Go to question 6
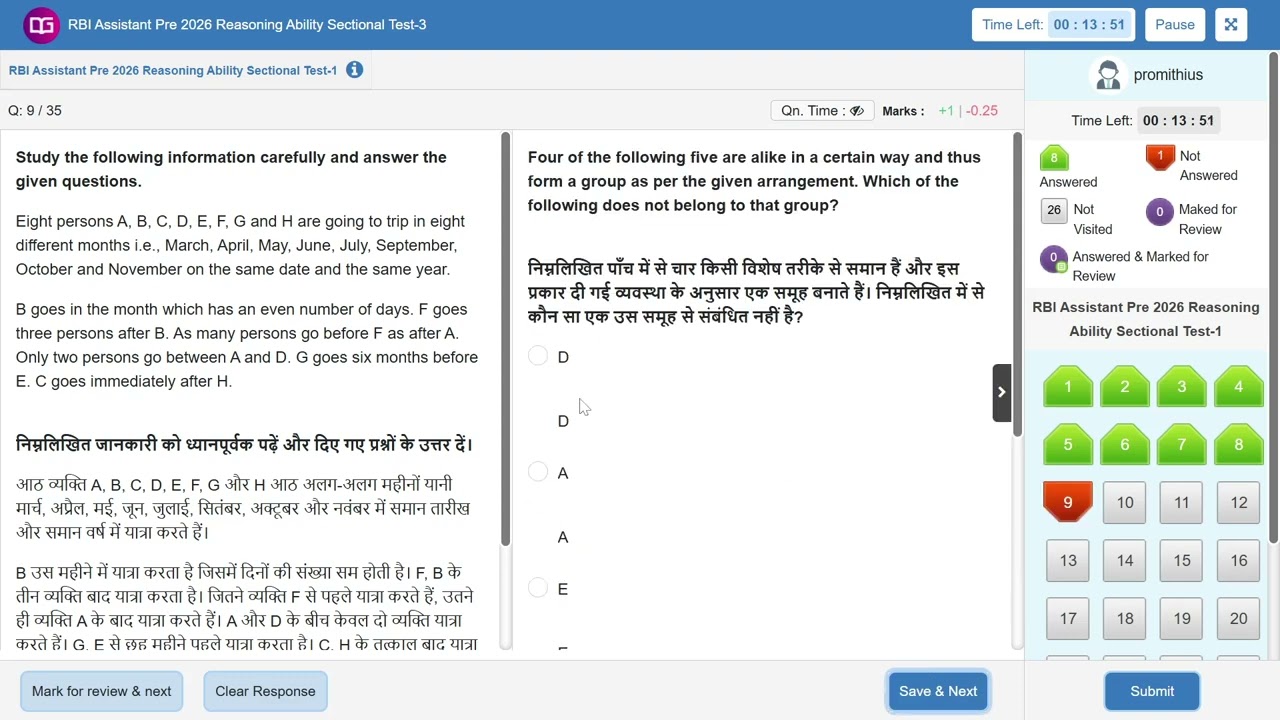 click(x=1125, y=445)
